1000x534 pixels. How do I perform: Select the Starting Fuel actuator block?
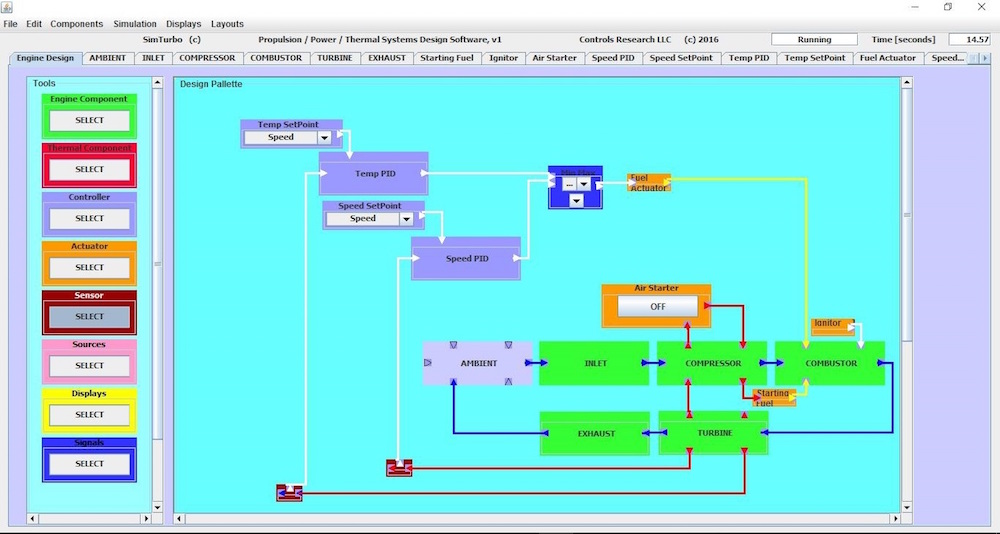pyautogui.click(x=774, y=398)
